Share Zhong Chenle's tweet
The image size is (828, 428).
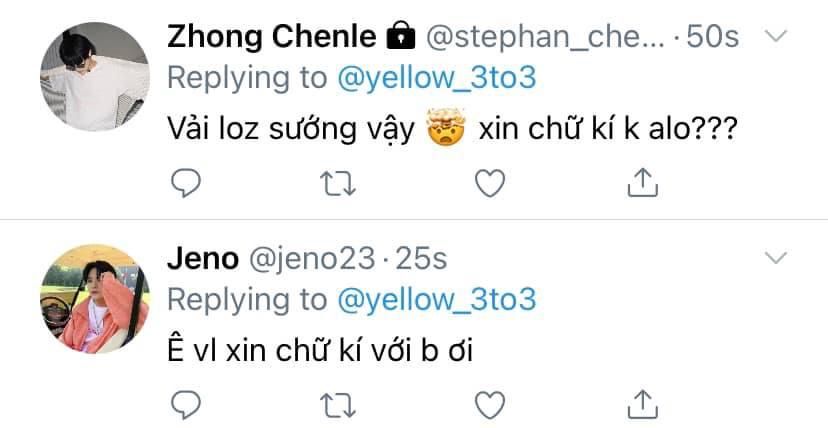tap(642, 183)
